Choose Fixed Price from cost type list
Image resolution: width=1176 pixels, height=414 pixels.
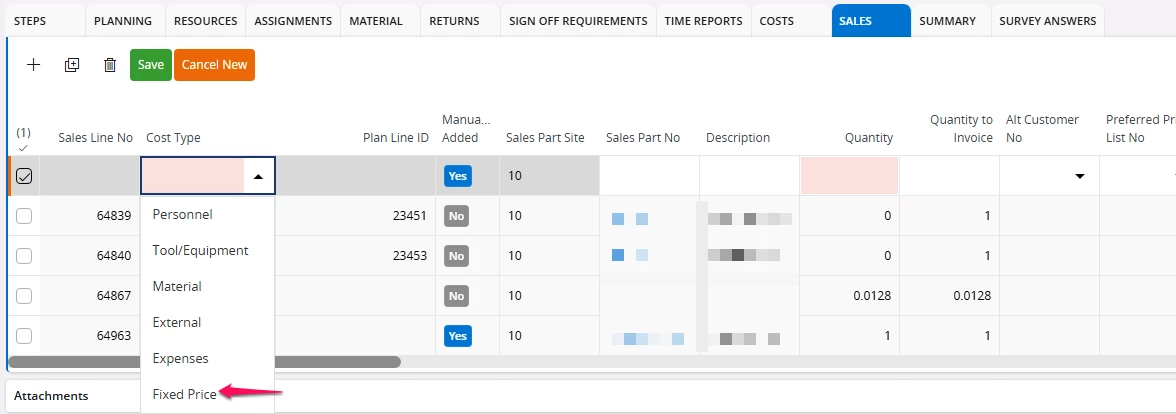[184, 394]
